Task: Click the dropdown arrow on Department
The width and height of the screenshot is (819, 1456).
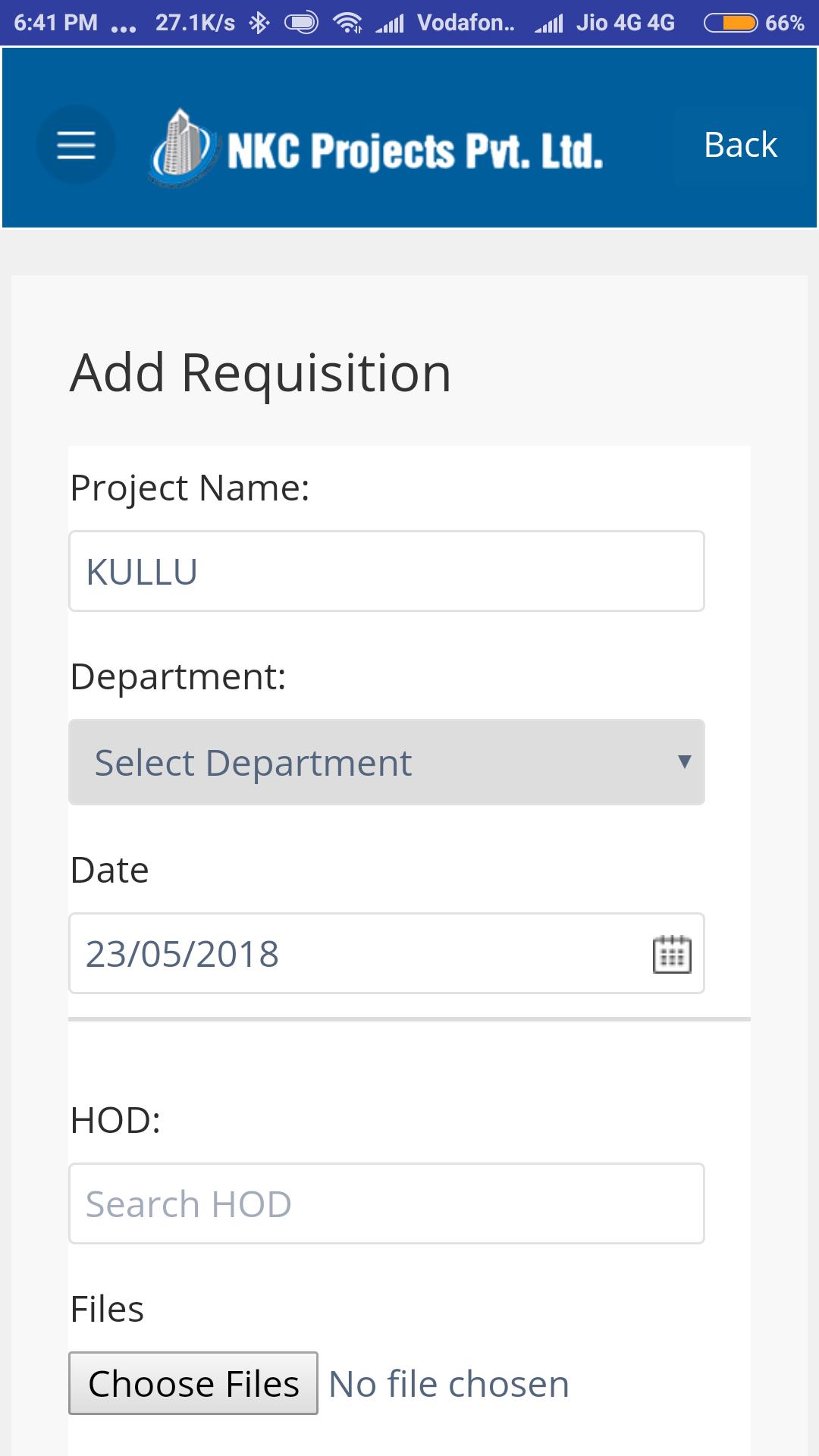Action: [x=684, y=762]
